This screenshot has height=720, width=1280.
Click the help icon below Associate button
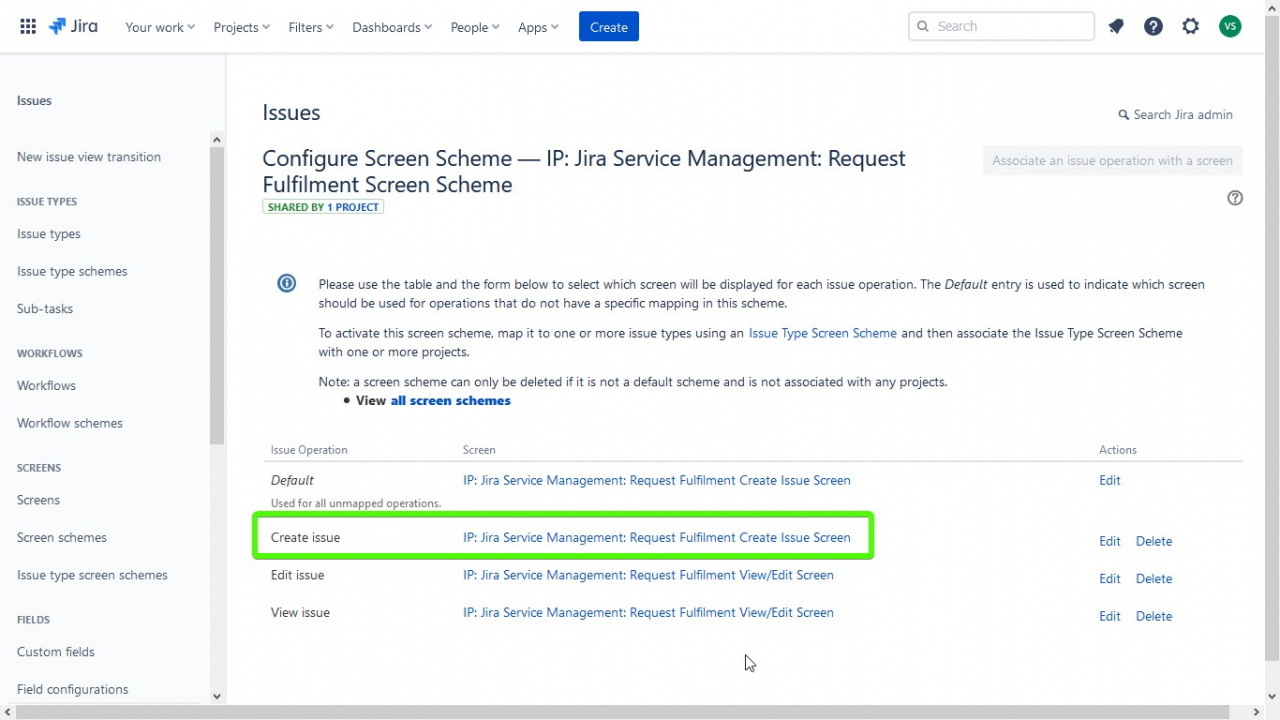click(x=1235, y=198)
